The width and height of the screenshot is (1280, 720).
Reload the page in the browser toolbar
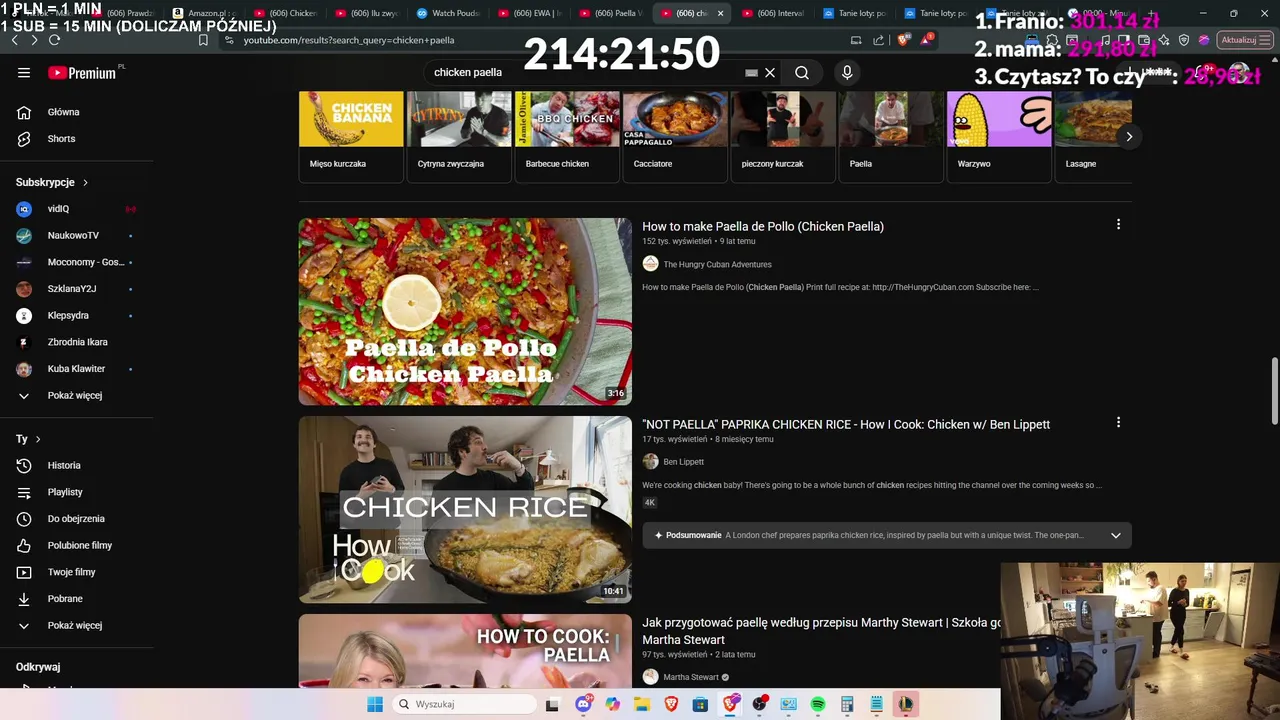[54, 40]
